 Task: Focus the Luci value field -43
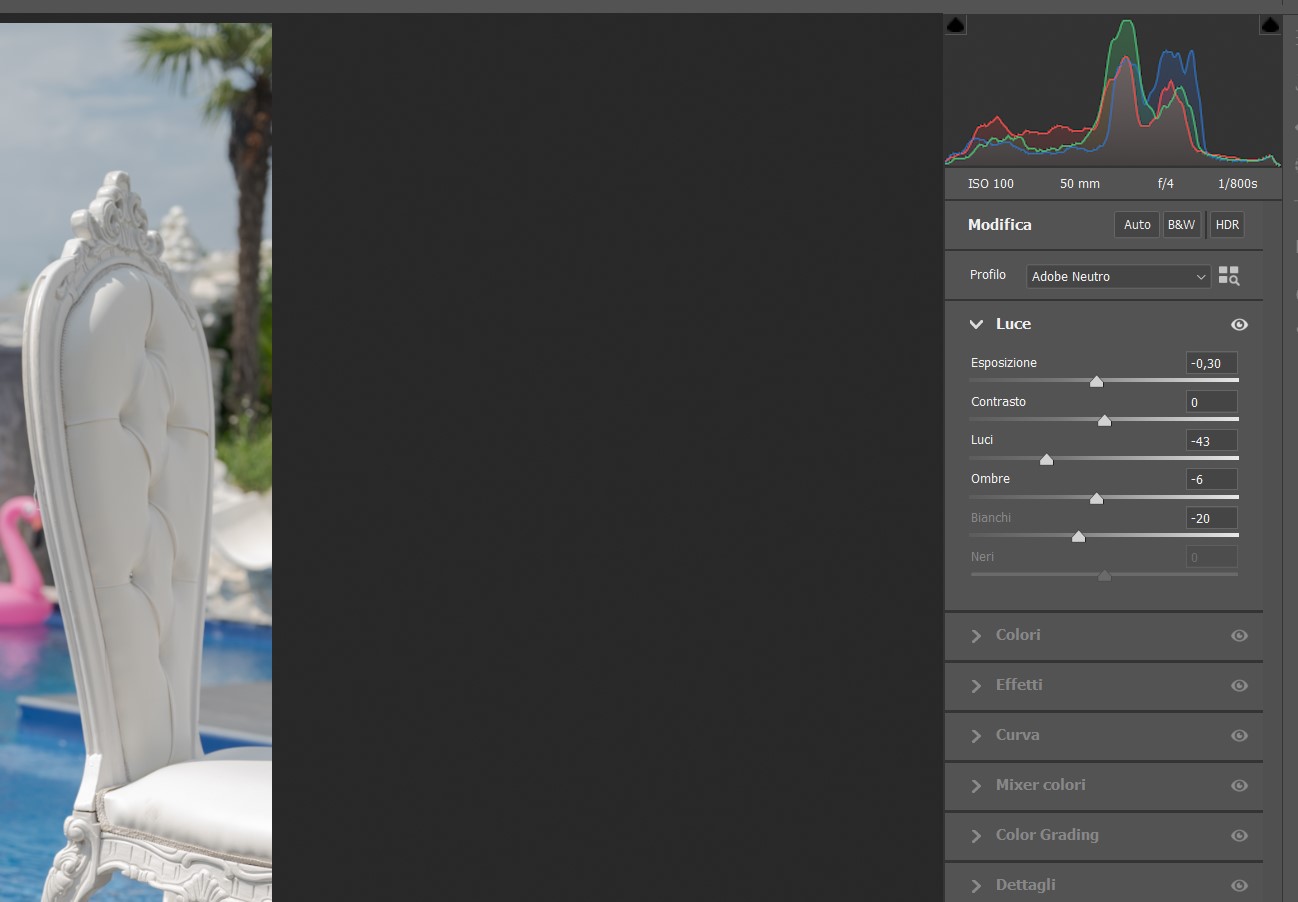(x=1212, y=441)
